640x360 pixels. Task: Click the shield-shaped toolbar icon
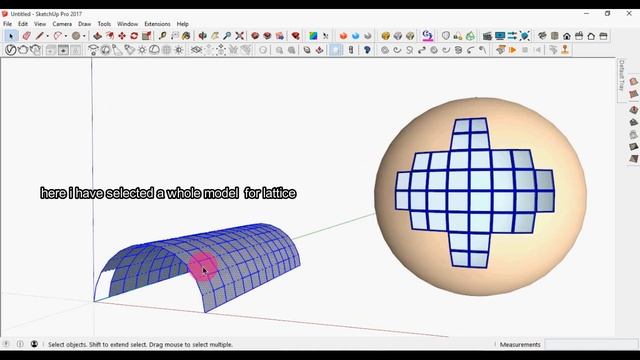[x=446, y=36]
